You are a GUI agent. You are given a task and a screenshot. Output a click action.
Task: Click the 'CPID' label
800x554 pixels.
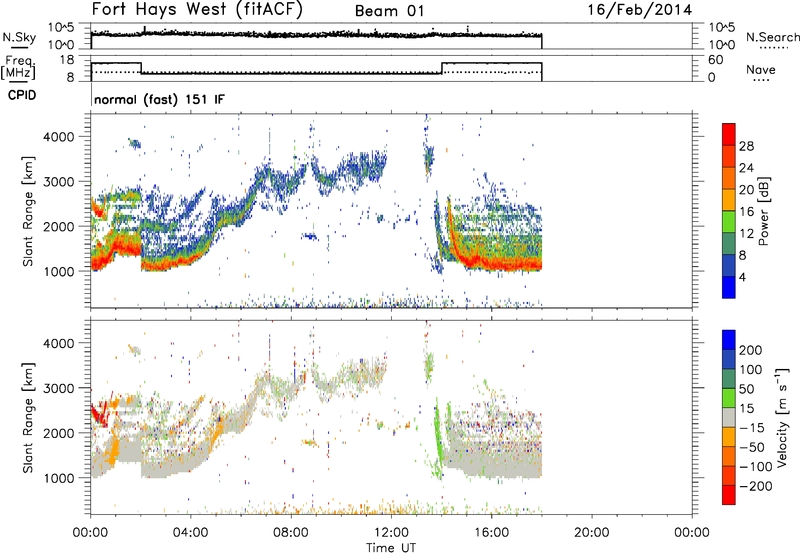[22, 95]
